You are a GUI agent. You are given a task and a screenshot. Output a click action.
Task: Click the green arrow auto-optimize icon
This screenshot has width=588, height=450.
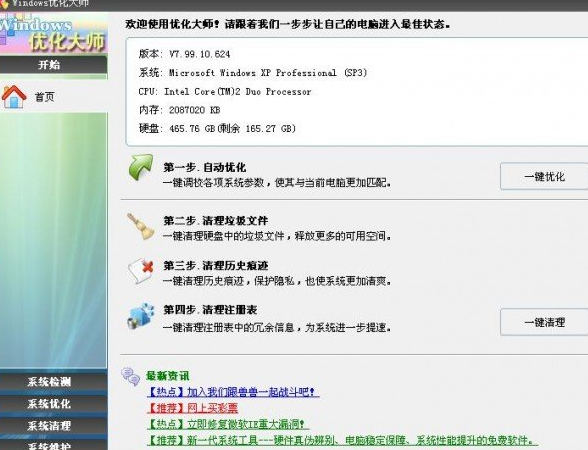click(141, 167)
